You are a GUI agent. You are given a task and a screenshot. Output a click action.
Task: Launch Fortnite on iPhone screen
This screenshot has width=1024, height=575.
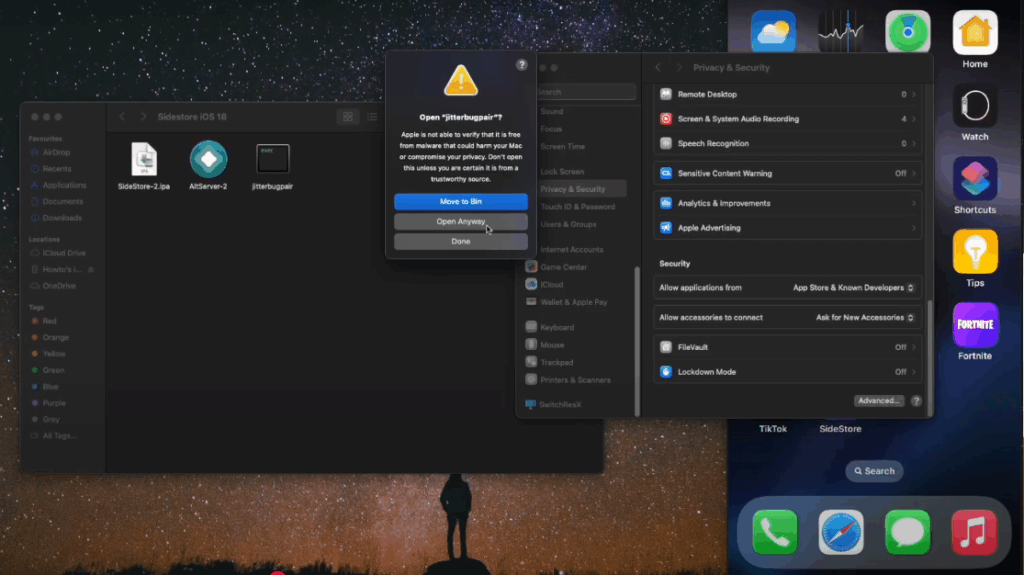click(x=974, y=325)
